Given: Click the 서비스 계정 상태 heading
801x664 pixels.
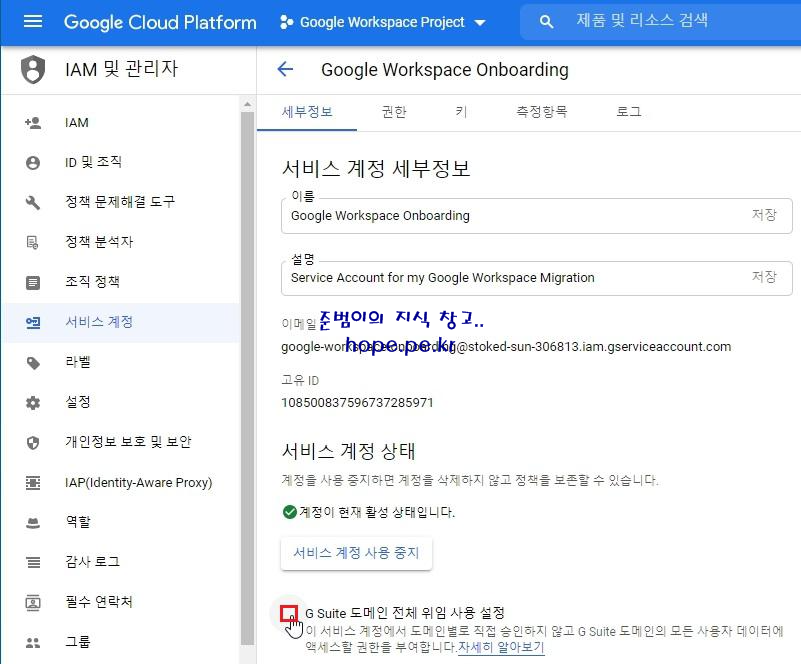Looking at the screenshot, I should tap(348, 452).
